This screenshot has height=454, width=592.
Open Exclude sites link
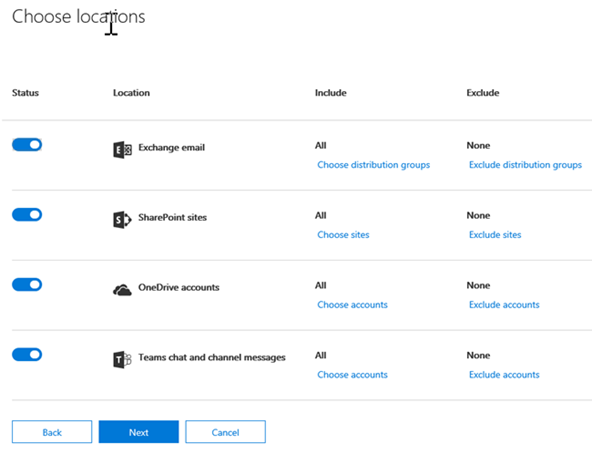(495, 235)
